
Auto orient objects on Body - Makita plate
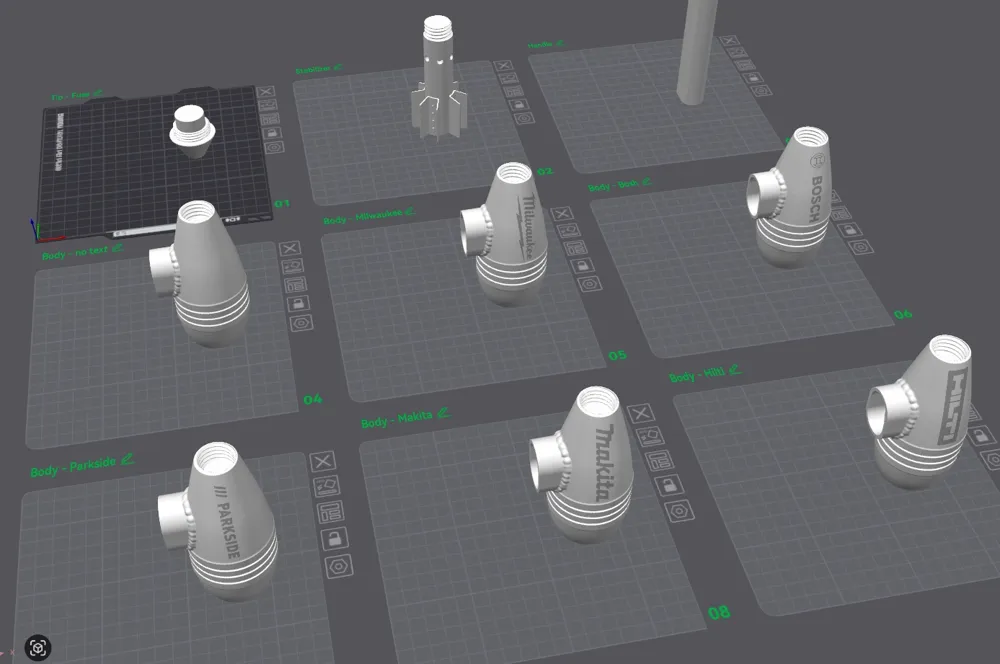tap(651, 436)
